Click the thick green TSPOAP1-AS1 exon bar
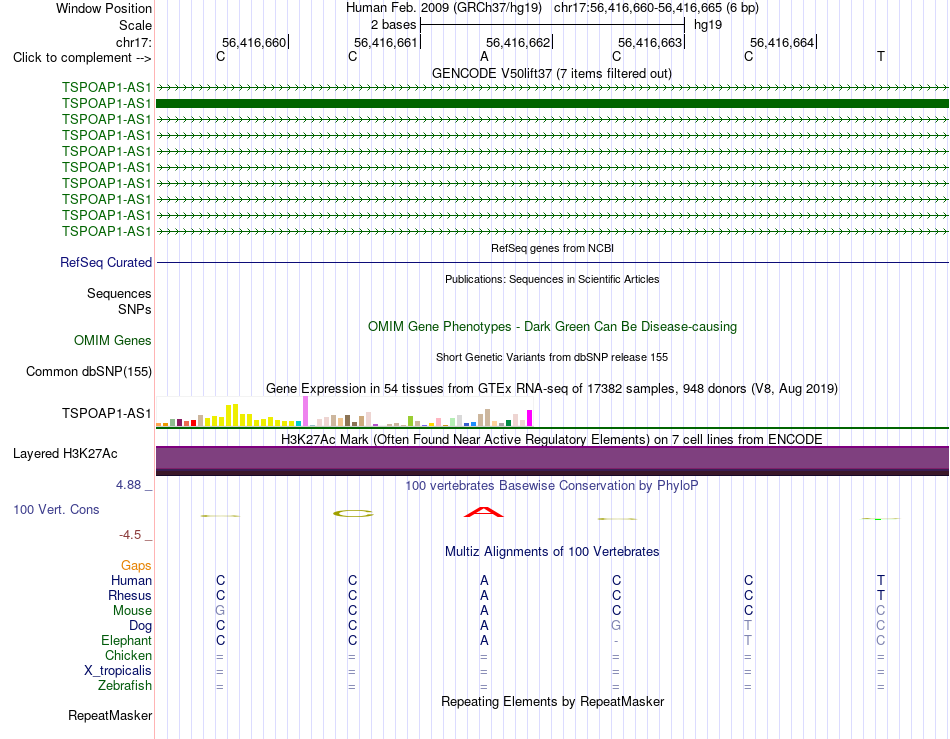The width and height of the screenshot is (950, 739). coord(552,104)
